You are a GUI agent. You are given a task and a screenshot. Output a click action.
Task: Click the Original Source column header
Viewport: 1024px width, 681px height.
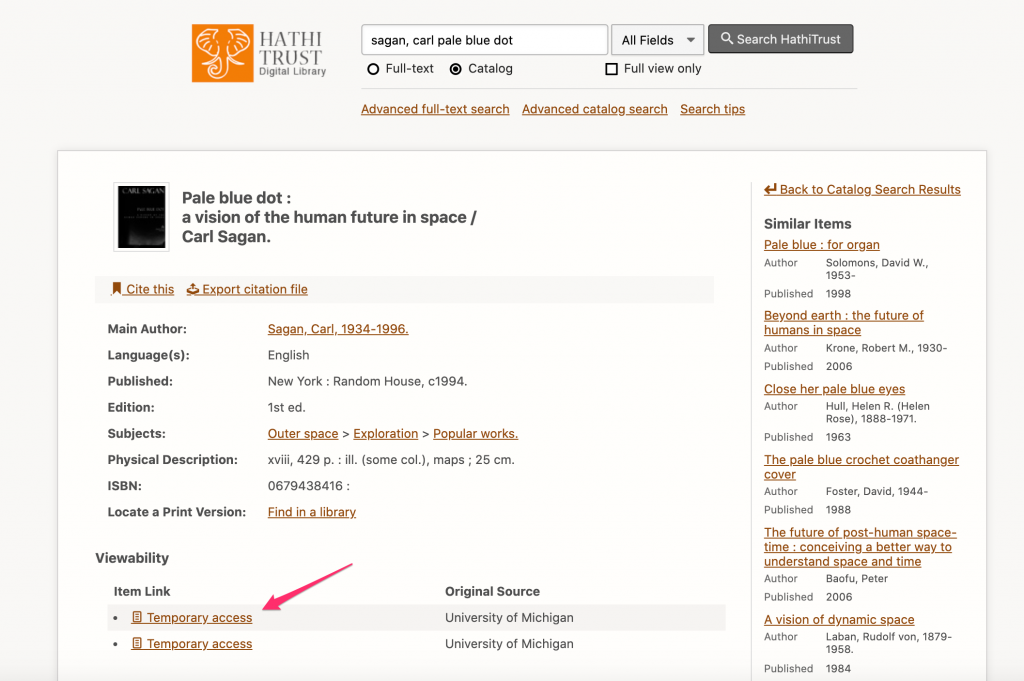coord(492,592)
